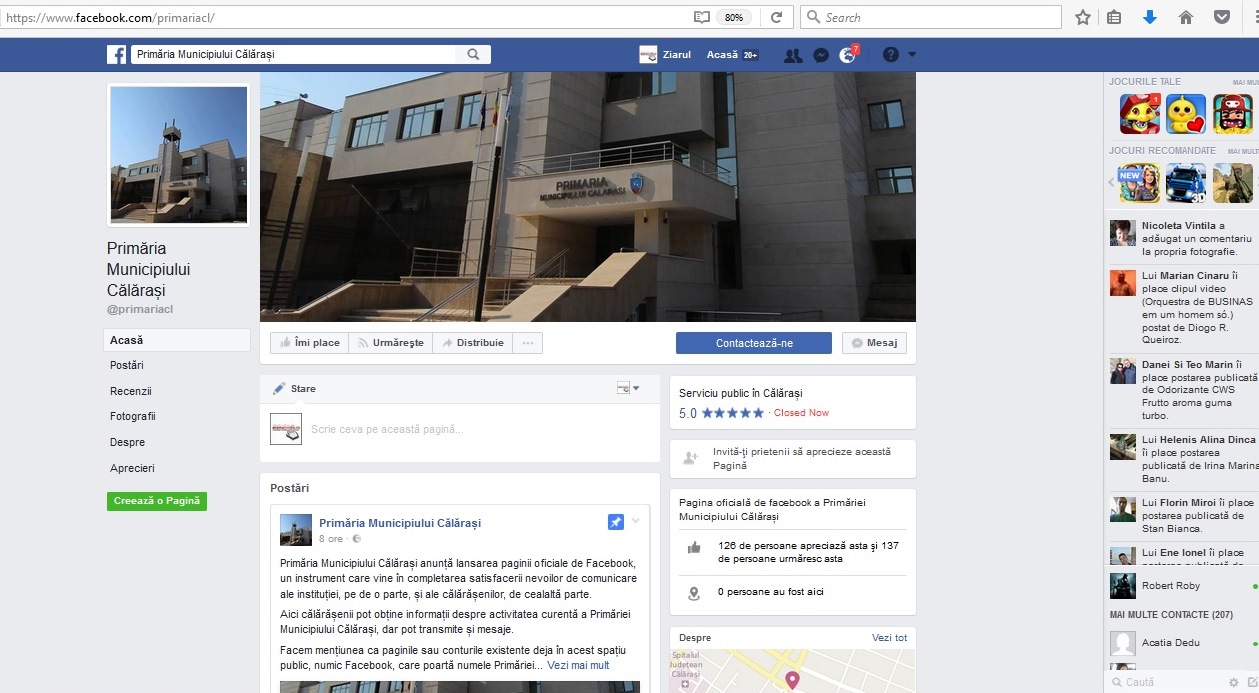Like the page with Îmi place
Viewport: 1259px width, 693px height.
tap(310, 343)
